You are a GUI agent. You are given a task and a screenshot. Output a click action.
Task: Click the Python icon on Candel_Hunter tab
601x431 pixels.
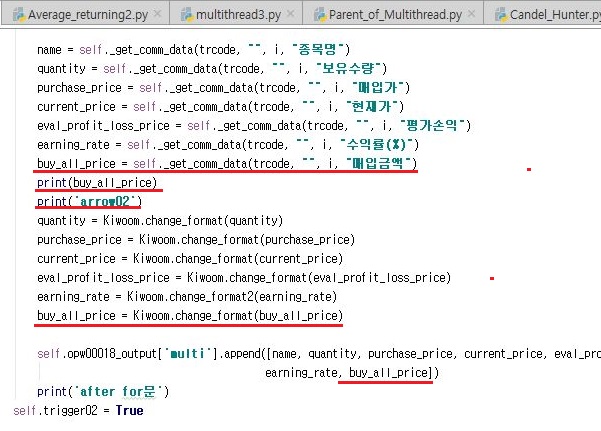(501, 15)
